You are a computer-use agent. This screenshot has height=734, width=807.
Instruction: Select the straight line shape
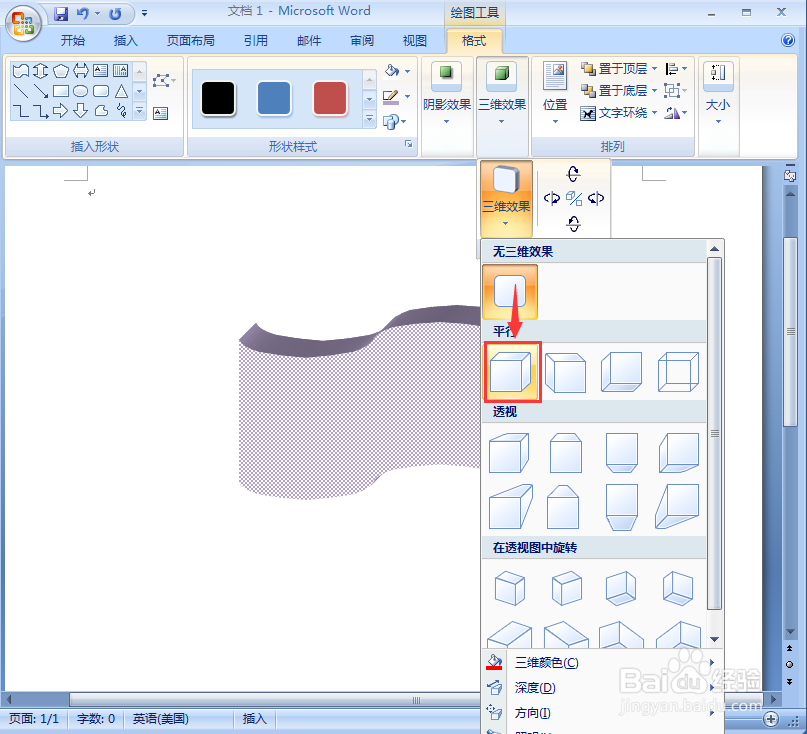point(21,91)
